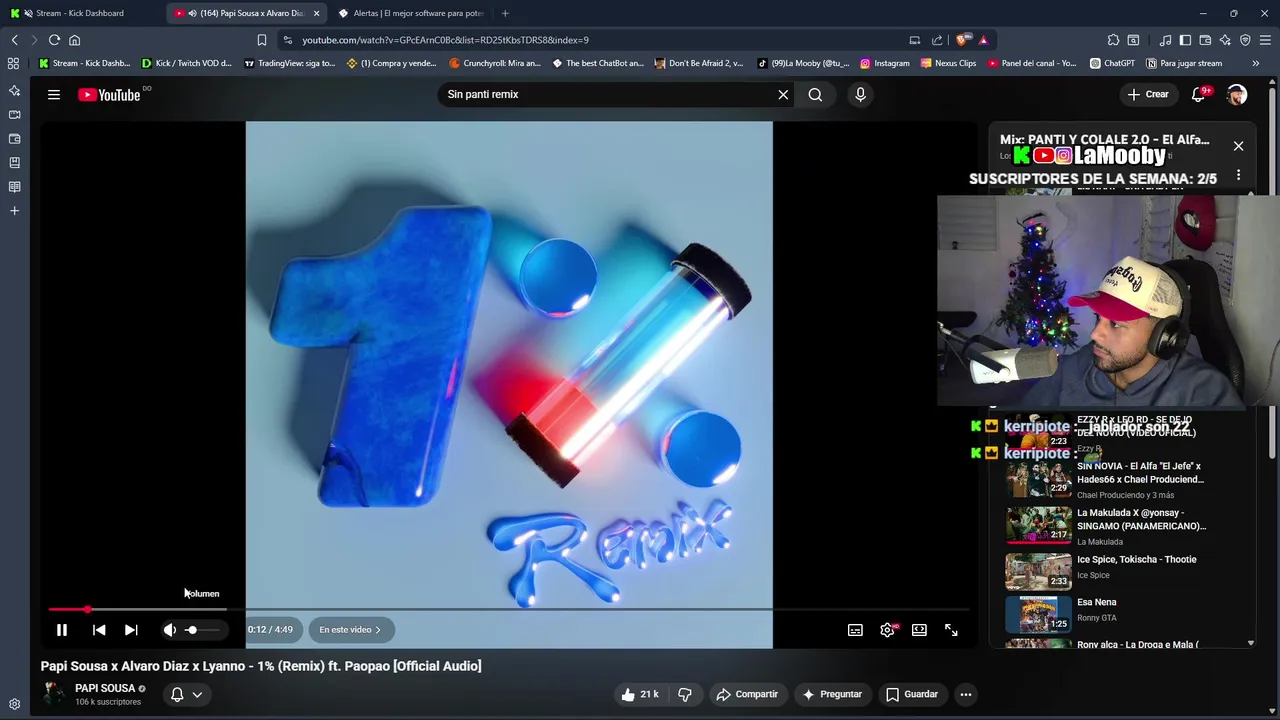
Task: Toggle the subscription notification bell
Action: pyautogui.click(x=177, y=694)
